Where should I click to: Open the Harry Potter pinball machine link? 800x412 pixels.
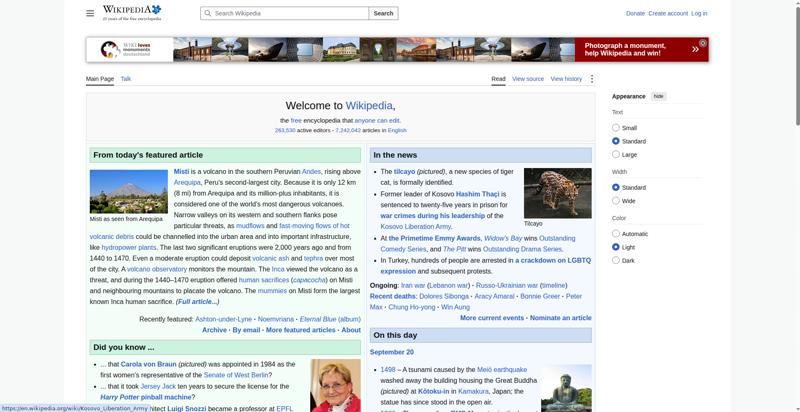[145, 397]
